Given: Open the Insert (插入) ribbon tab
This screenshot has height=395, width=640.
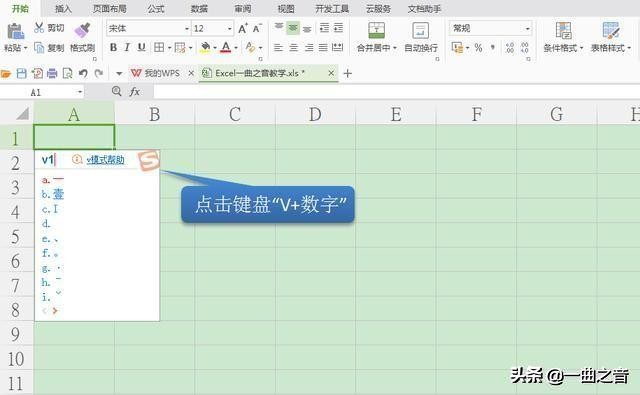Looking at the screenshot, I should pyautogui.click(x=63, y=9).
